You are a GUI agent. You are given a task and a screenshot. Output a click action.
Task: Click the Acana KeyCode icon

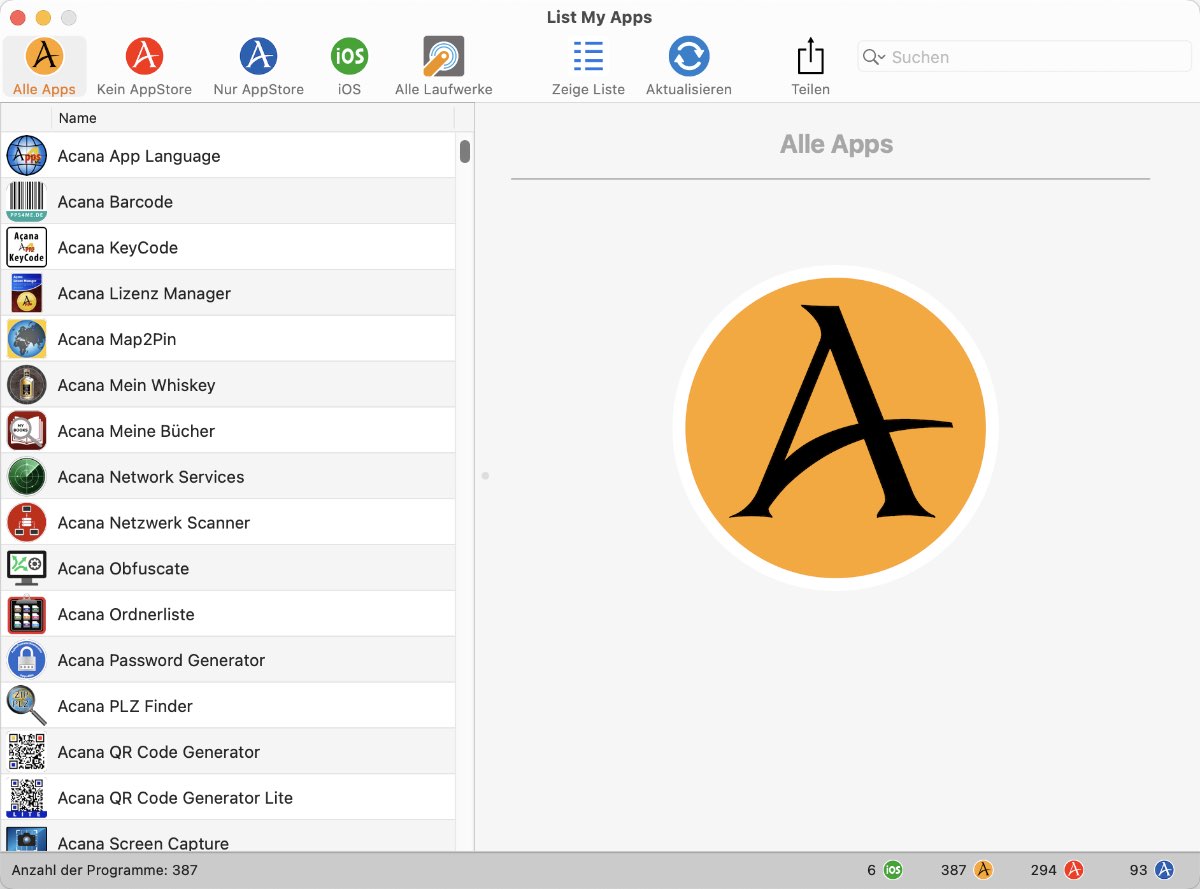tap(27, 248)
